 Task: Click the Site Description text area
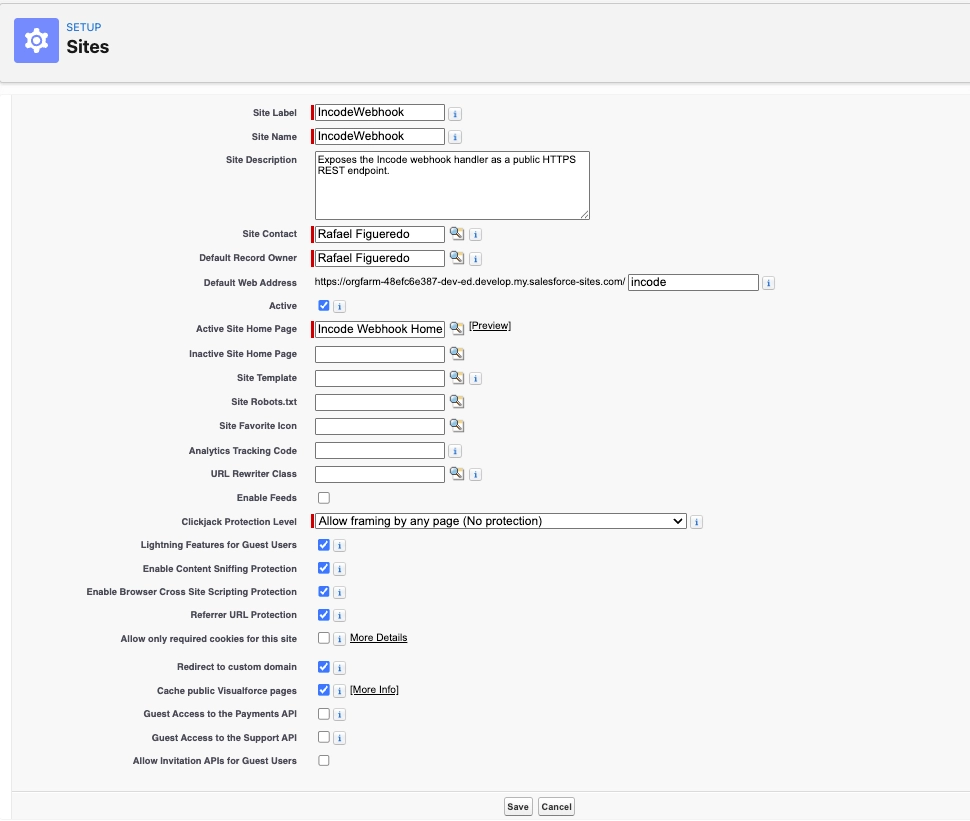click(x=452, y=186)
